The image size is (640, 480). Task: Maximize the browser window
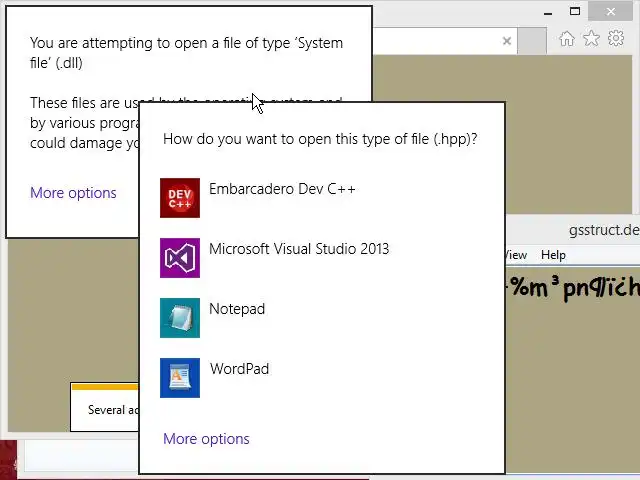pyautogui.click(x=575, y=11)
